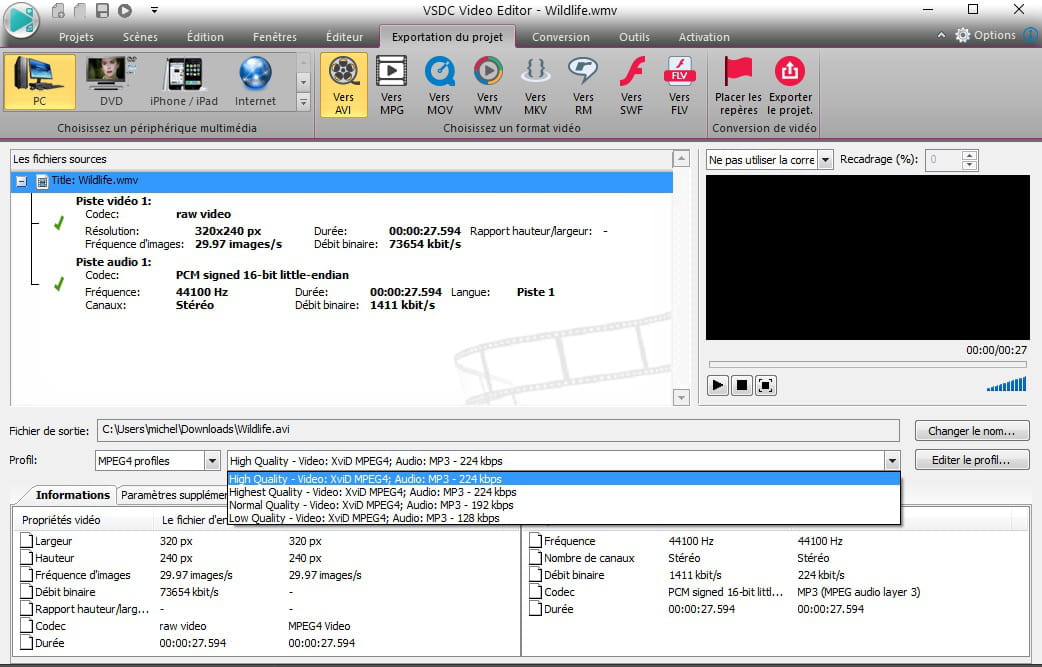Stop the preview playback
Screen dimensions: 1042x667
tap(742, 385)
